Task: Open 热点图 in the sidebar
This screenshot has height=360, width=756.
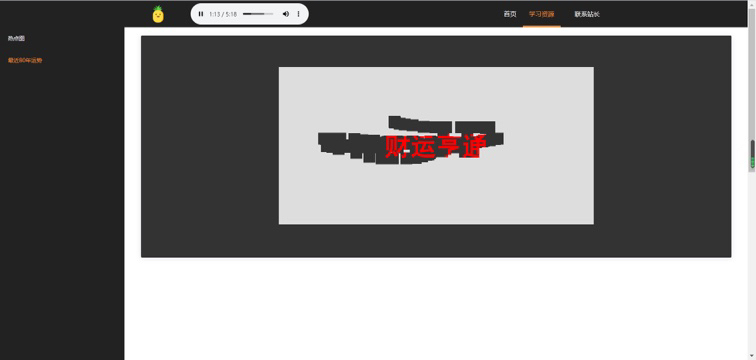Action: tap(16, 39)
